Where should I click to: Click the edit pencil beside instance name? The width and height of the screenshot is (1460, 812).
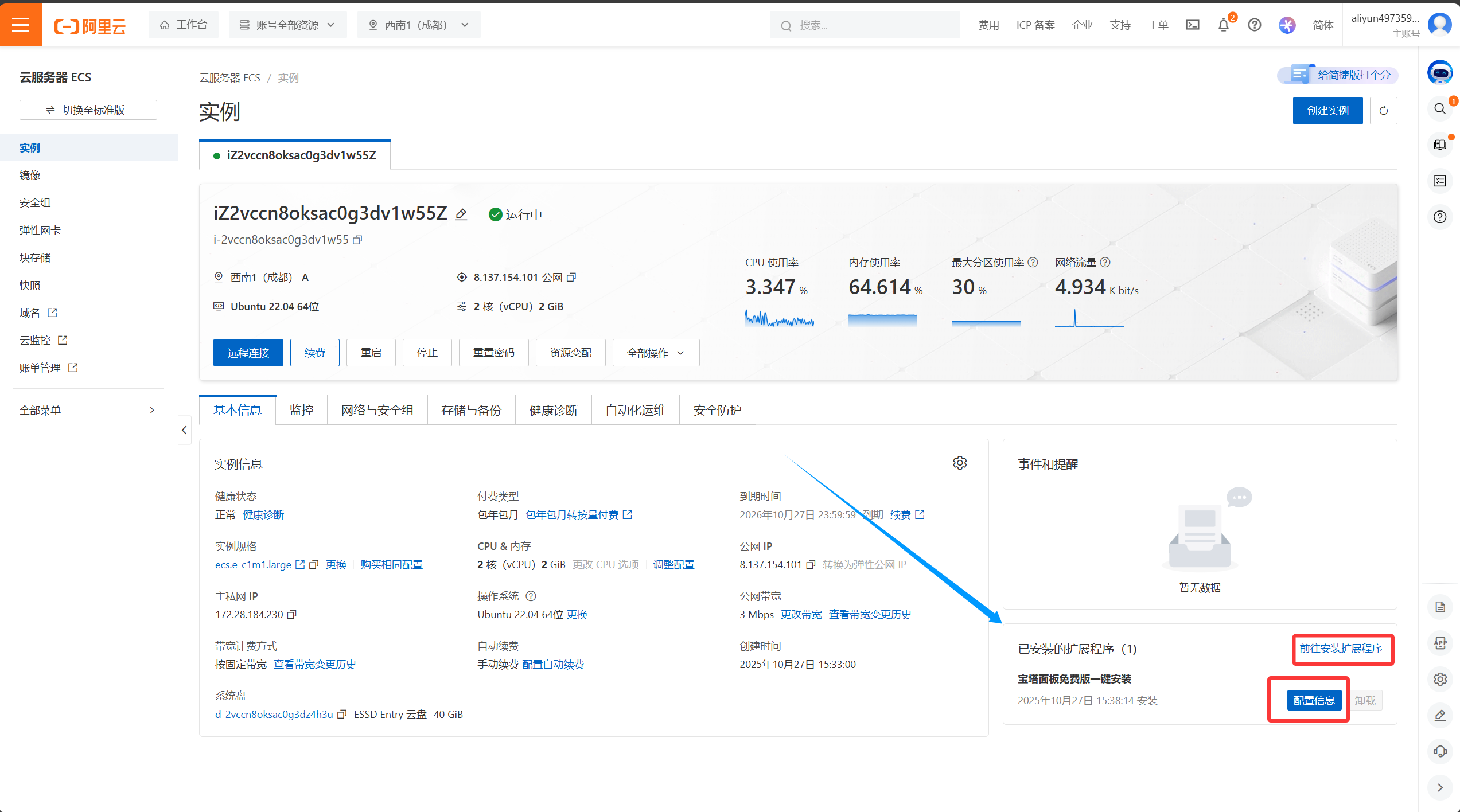pos(461,214)
